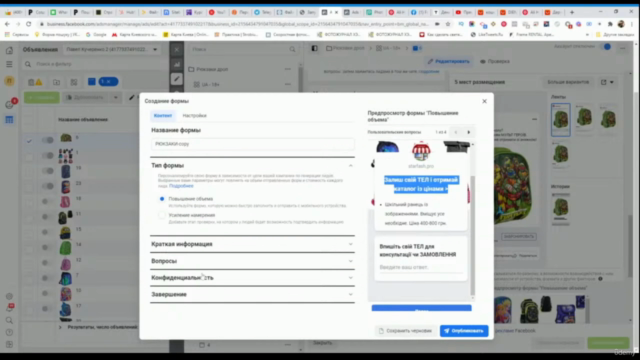Image resolution: width=640 pixels, height=360 pixels.
Task: Select the Повышение объема radio option
Action: click(x=162, y=199)
